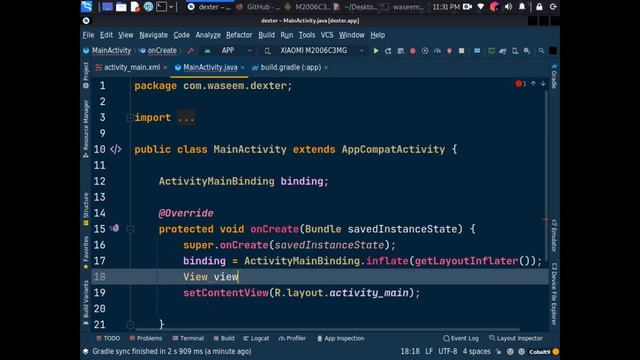Jump to next highlighted error arrow
The image size is (640, 360).
click(543, 84)
